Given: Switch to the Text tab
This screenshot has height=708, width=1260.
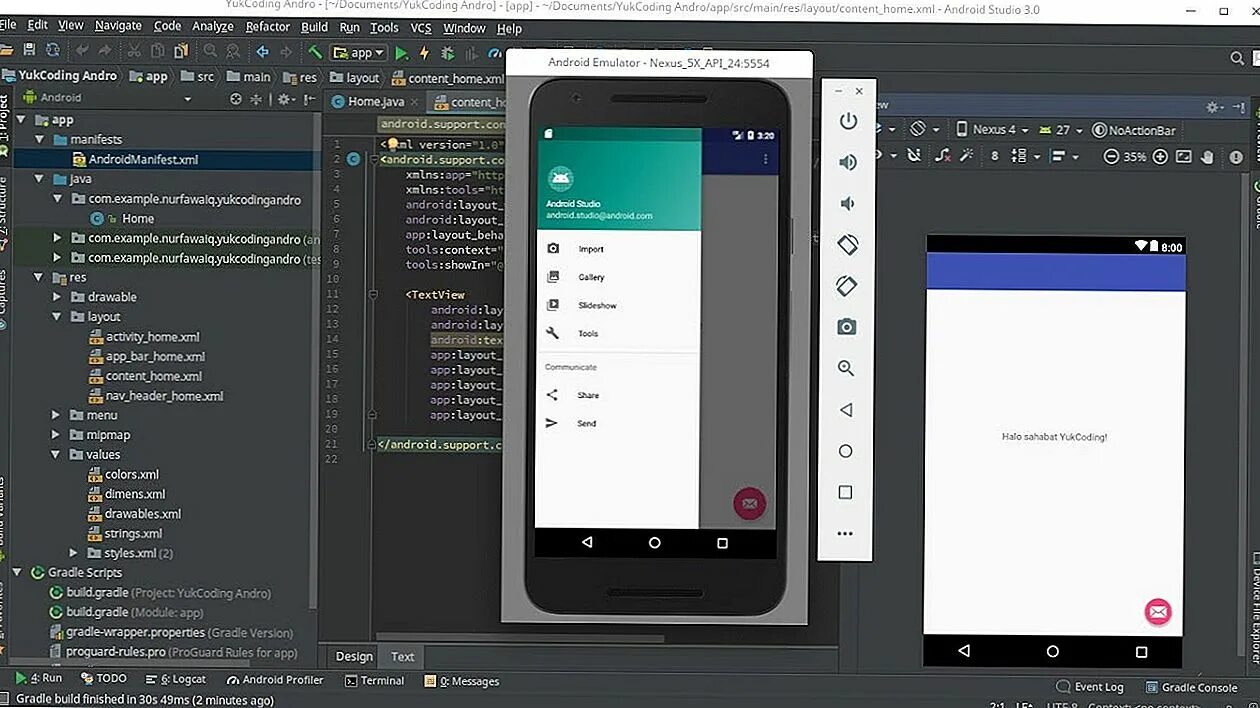Looking at the screenshot, I should click(403, 657).
